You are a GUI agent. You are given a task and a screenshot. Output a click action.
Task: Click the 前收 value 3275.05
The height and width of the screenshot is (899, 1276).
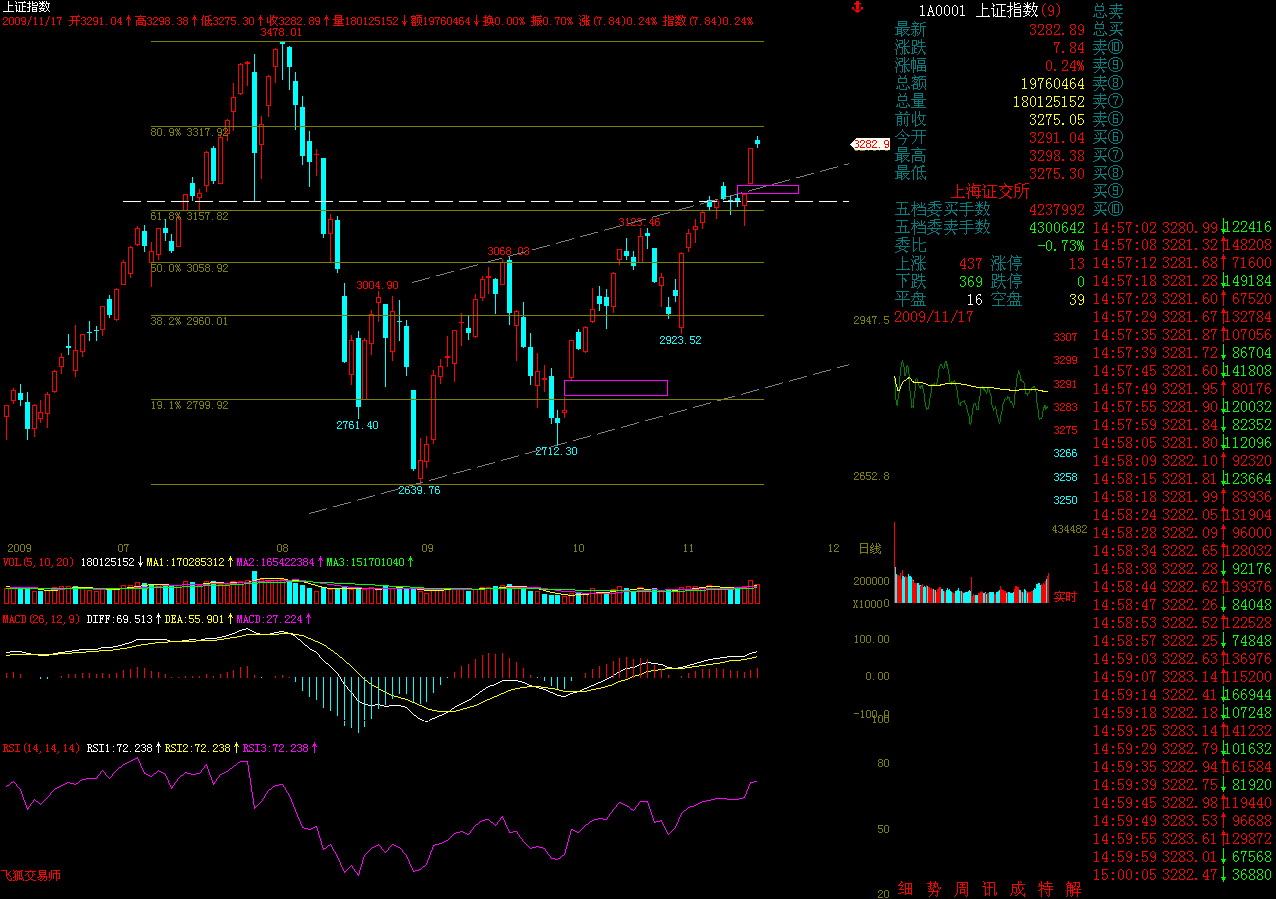pyautogui.click(x=1058, y=120)
